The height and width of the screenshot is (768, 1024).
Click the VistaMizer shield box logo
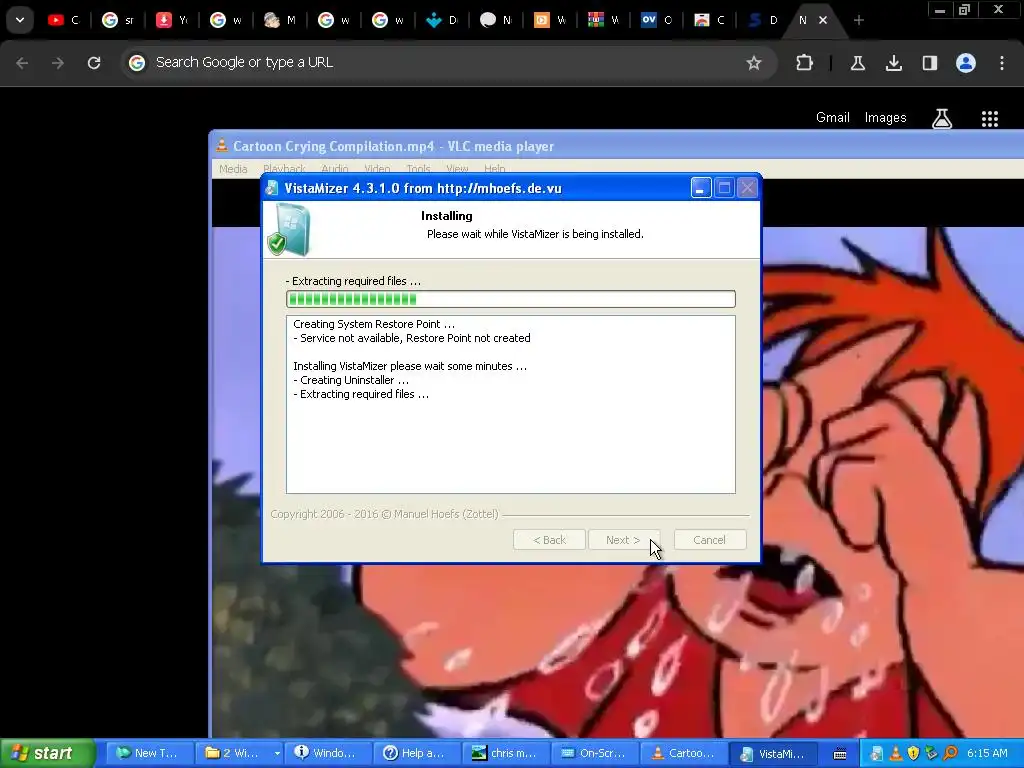(289, 229)
